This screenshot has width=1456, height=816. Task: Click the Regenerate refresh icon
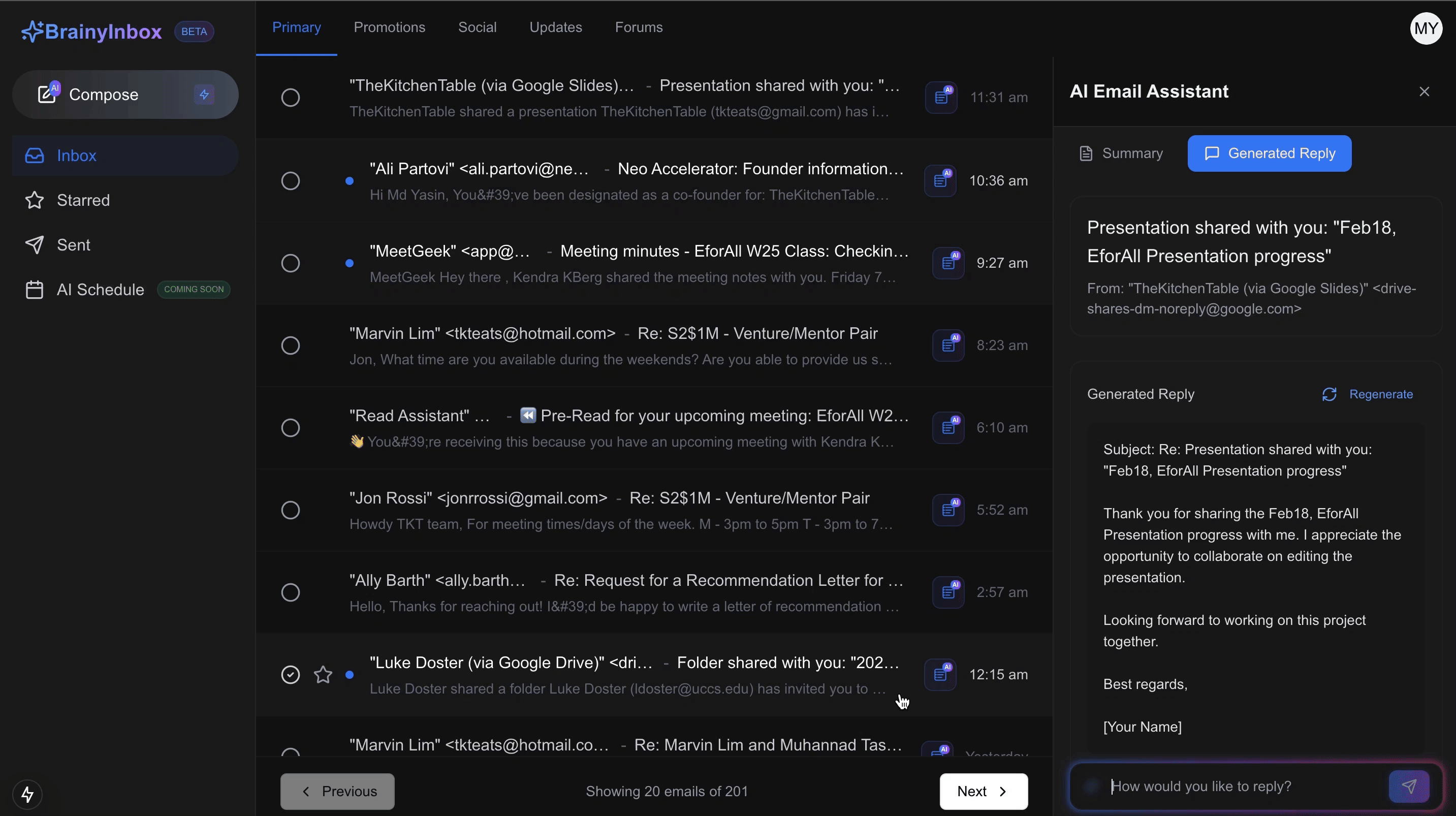(x=1330, y=394)
